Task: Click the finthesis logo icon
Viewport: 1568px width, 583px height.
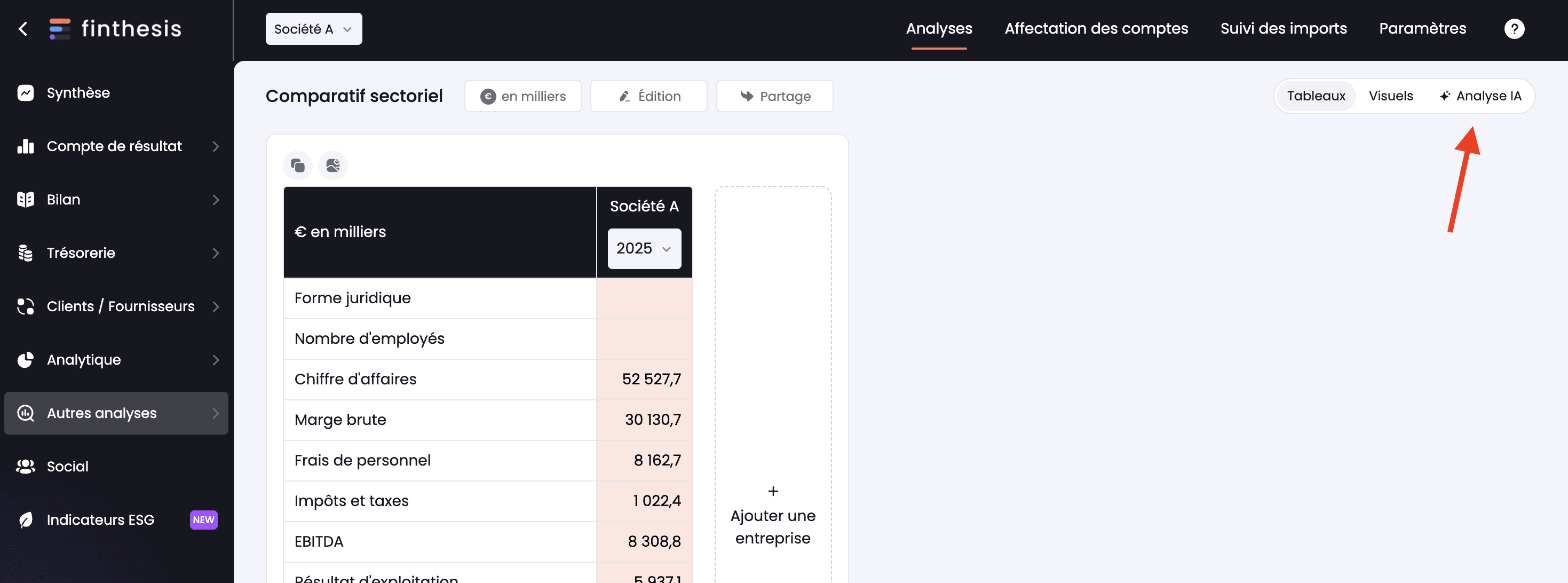Action: click(60, 29)
